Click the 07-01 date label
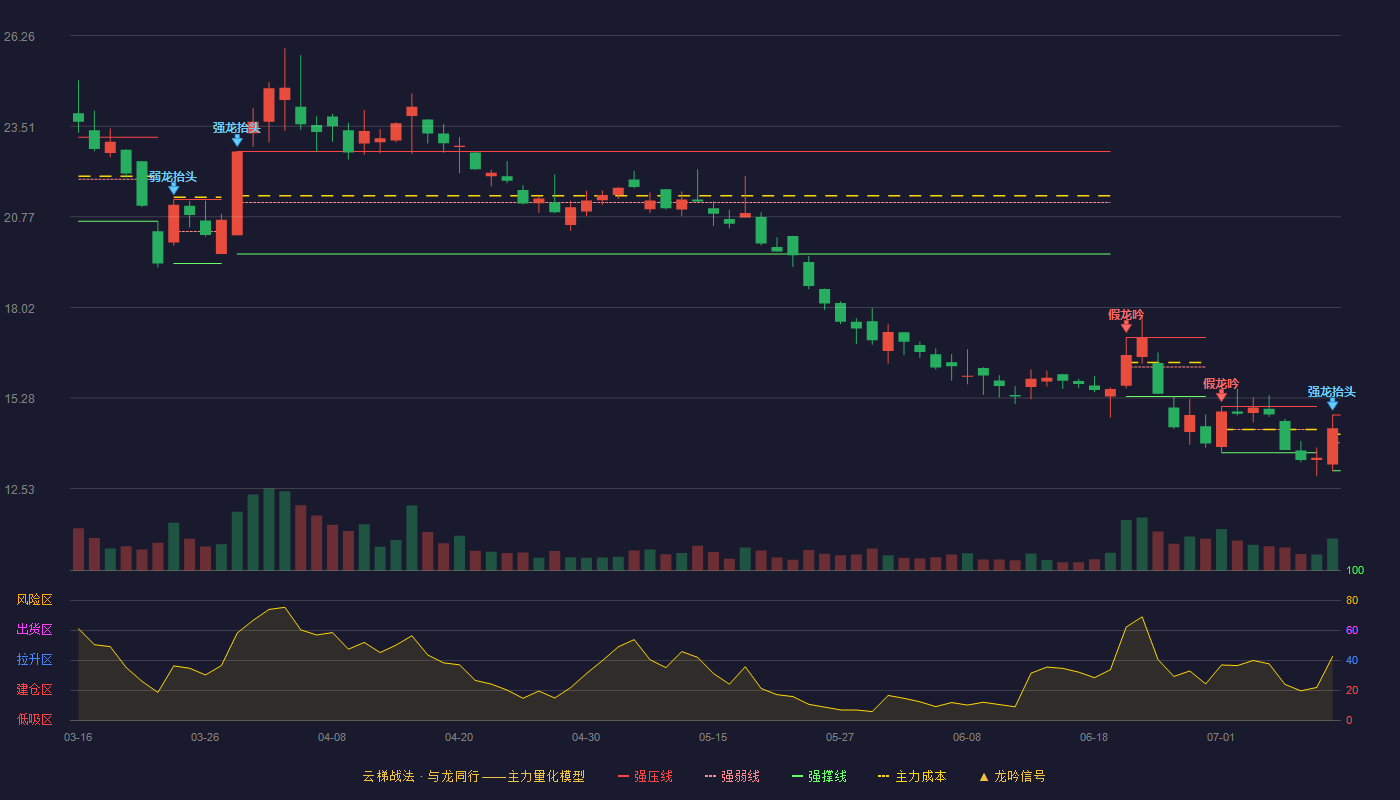The width and height of the screenshot is (1400, 800). point(1221,737)
